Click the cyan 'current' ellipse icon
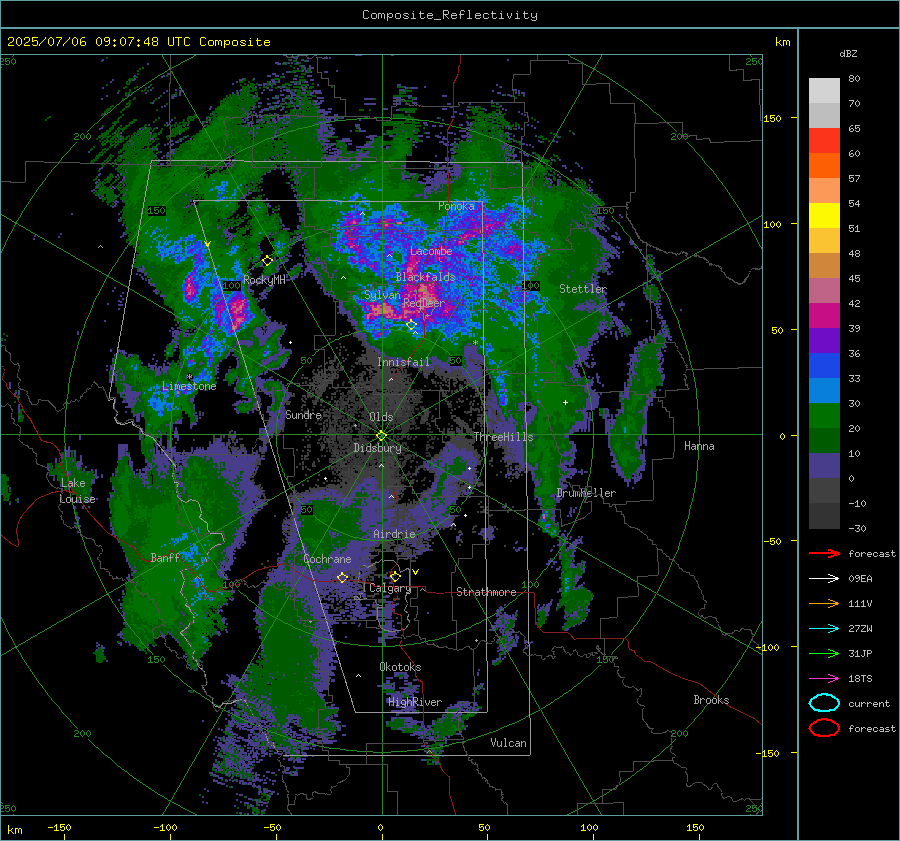 pos(824,703)
